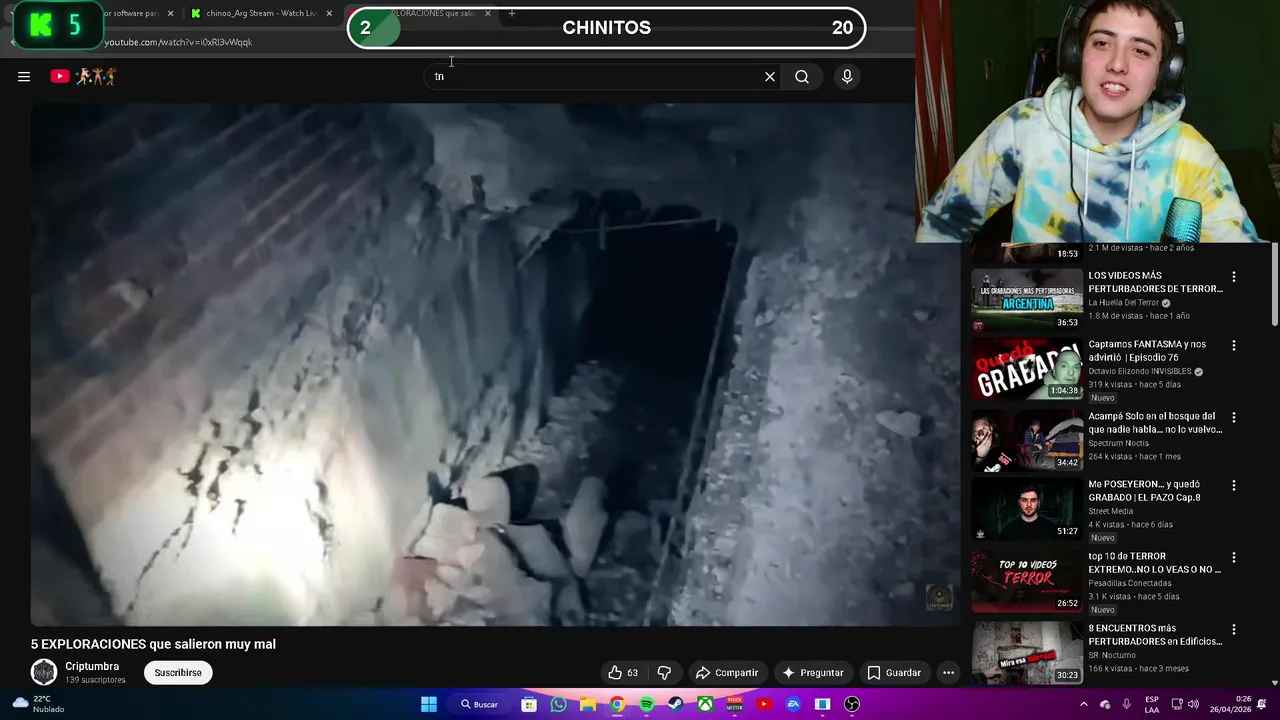Open options for 'LOS VIDEOS MÁS PERTURBADORES' video
This screenshot has height=720, width=1280.
(1233, 277)
